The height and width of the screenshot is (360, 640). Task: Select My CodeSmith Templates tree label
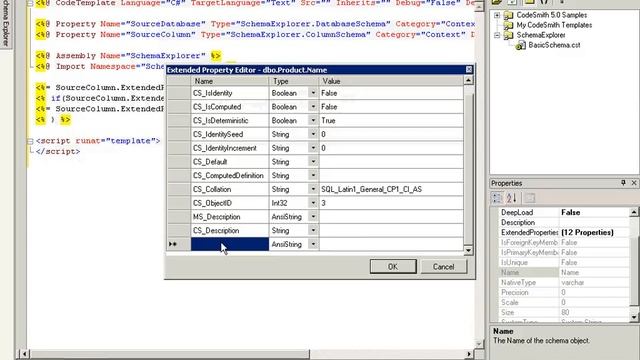click(x=554, y=25)
